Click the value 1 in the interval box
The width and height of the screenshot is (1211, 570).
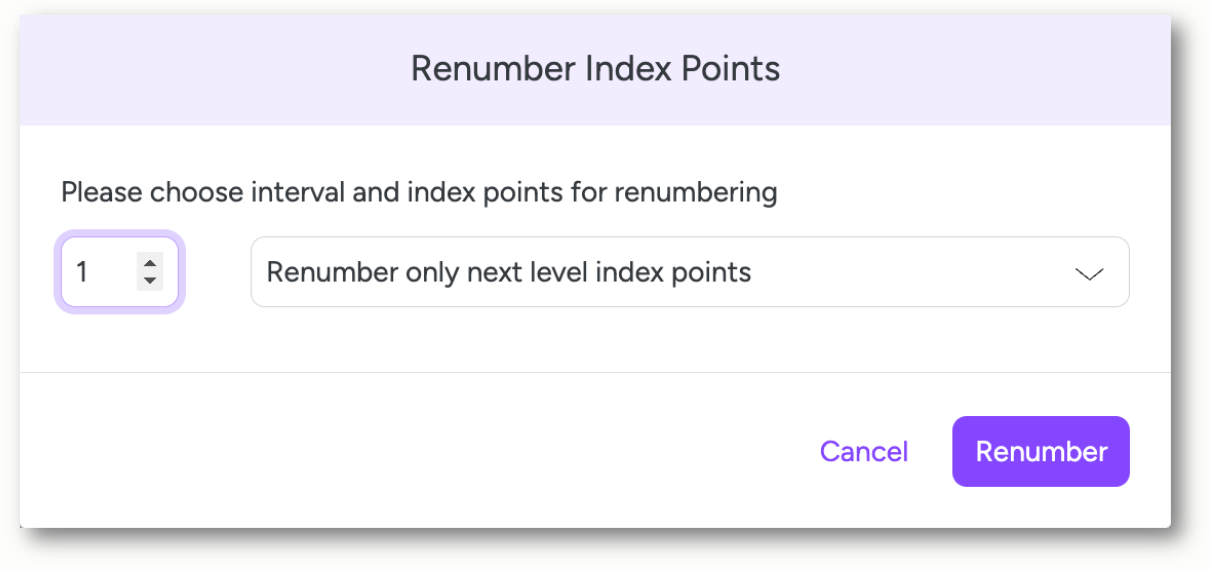(82, 272)
